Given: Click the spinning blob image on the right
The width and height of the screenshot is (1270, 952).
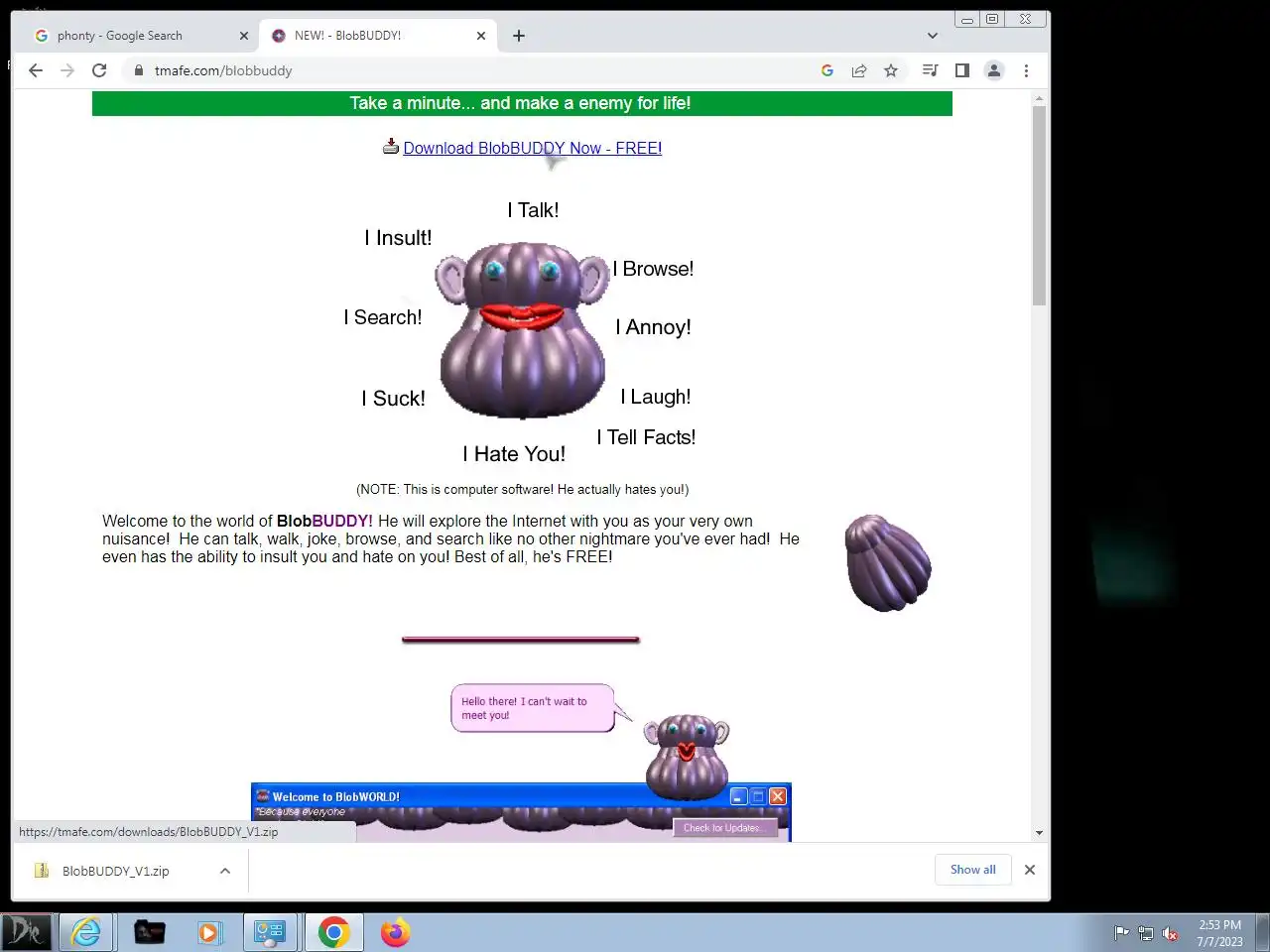Looking at the screenshot, I should [888, 562].
